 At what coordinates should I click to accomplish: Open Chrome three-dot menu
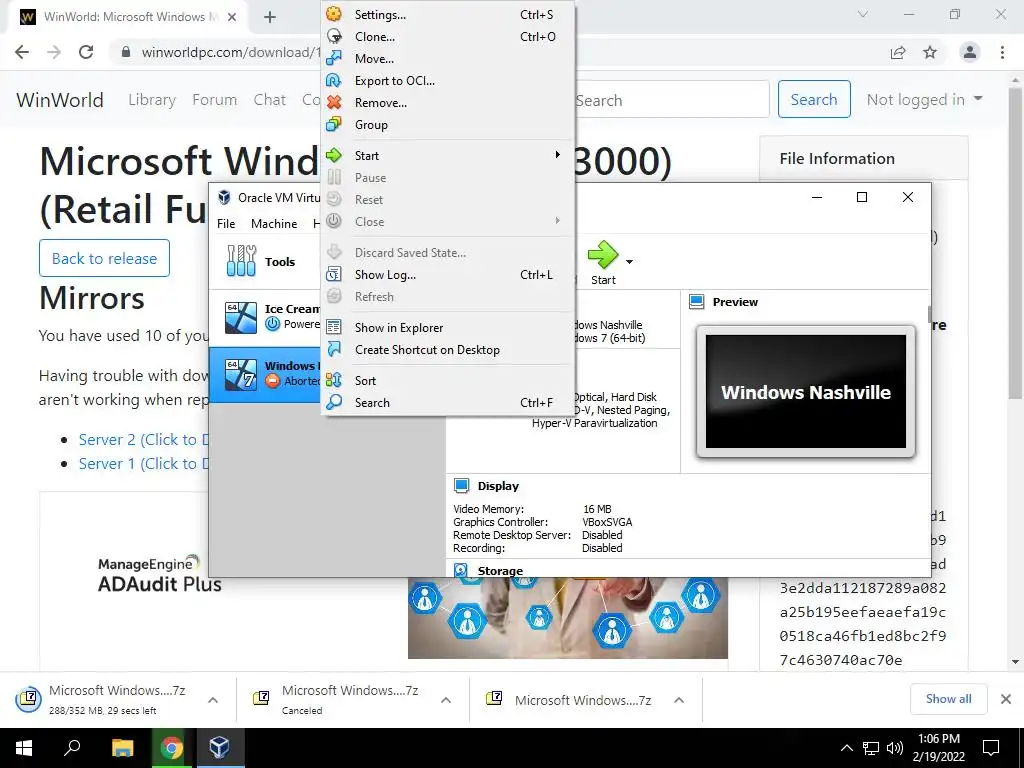pyautogui.click(x=1002, y=52)
